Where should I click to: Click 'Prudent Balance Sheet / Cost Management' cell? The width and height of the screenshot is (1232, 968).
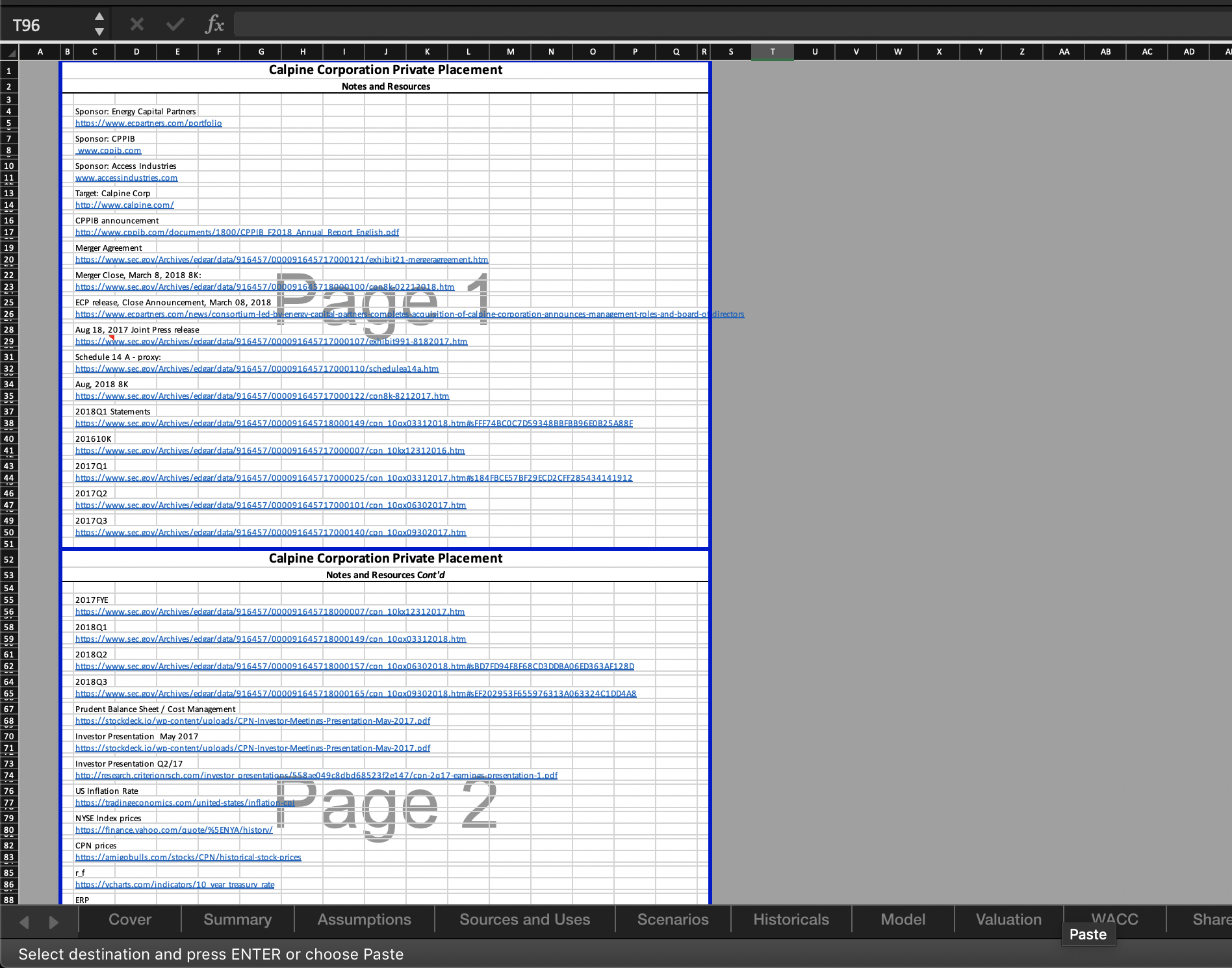(x=155, y=709)
